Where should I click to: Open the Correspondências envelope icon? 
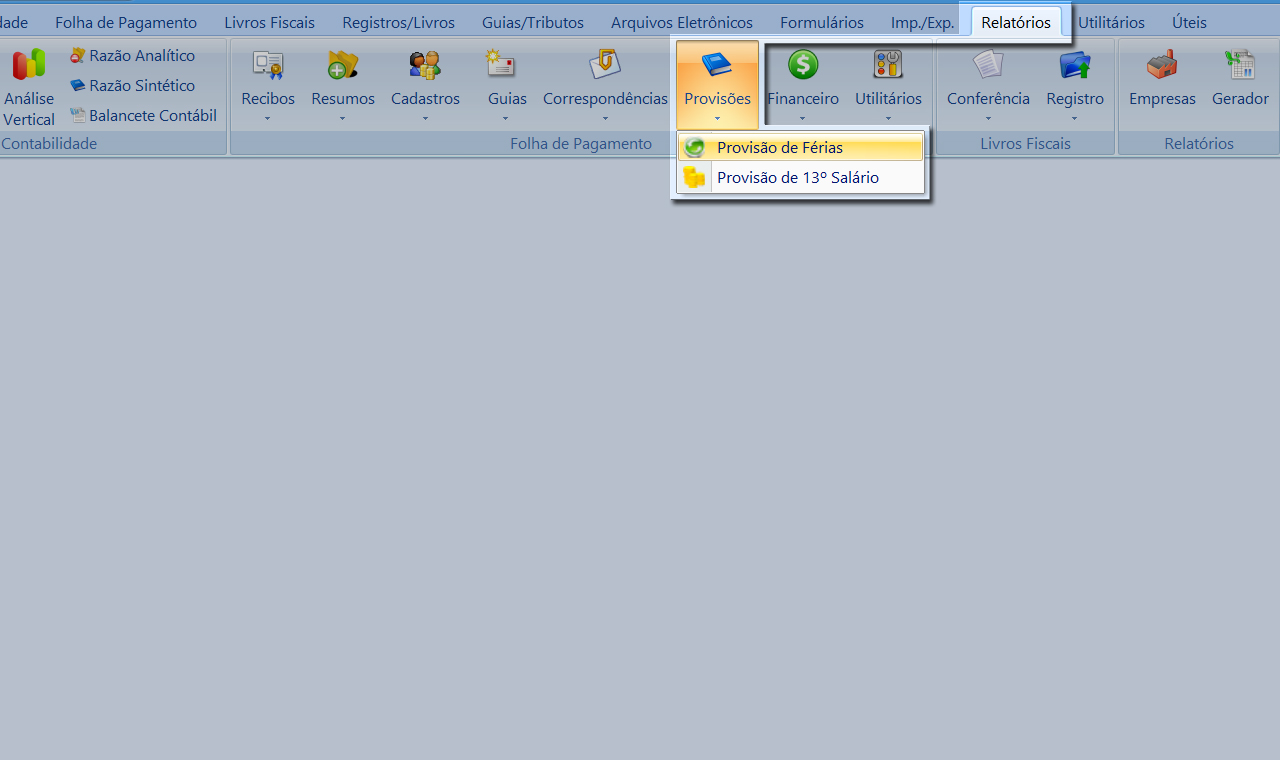click(605, 64)
